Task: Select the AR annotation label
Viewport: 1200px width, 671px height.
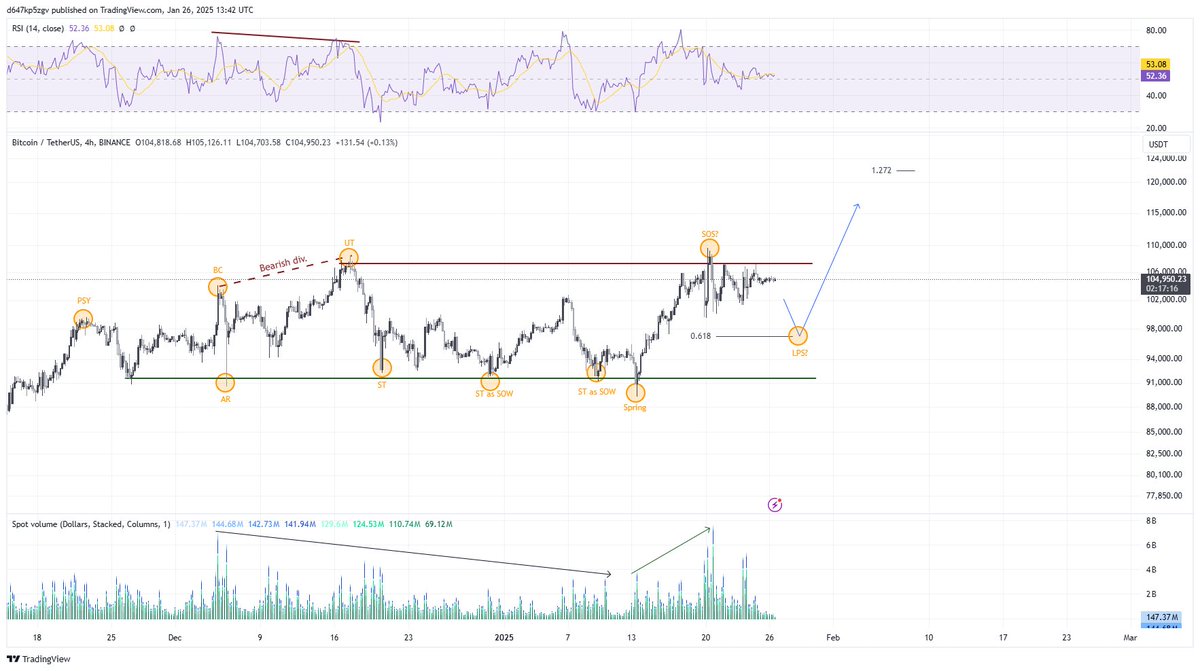Action: tap(225, 398)
